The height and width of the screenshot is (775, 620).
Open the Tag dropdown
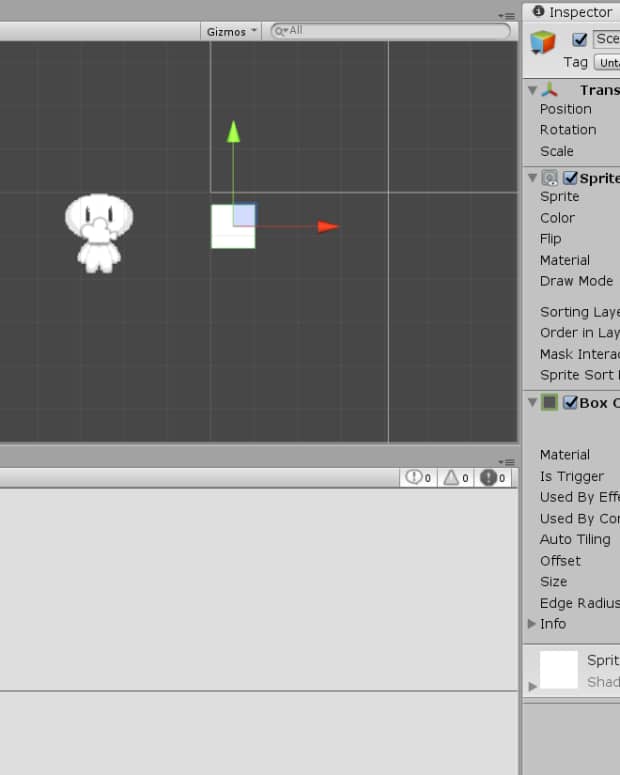606,62
